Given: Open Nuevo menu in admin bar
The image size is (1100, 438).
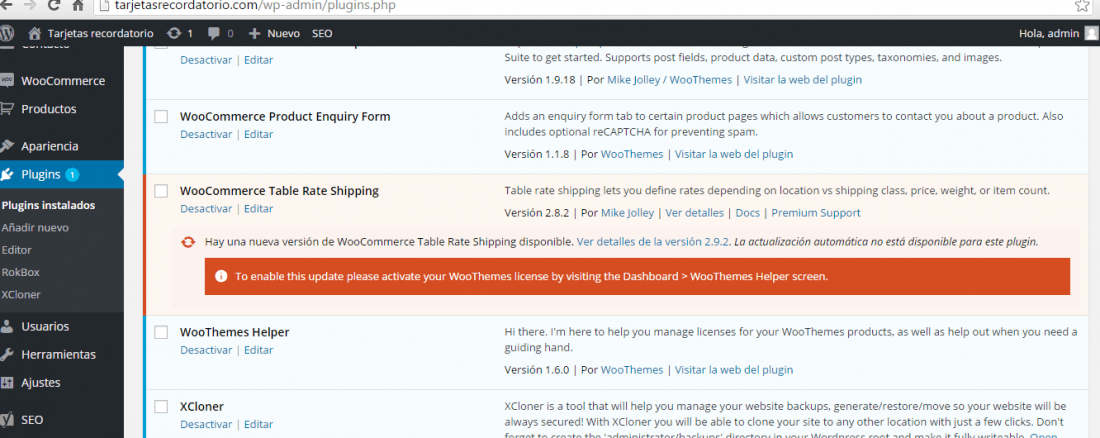Looking at the screenshot, I should 283,33.
